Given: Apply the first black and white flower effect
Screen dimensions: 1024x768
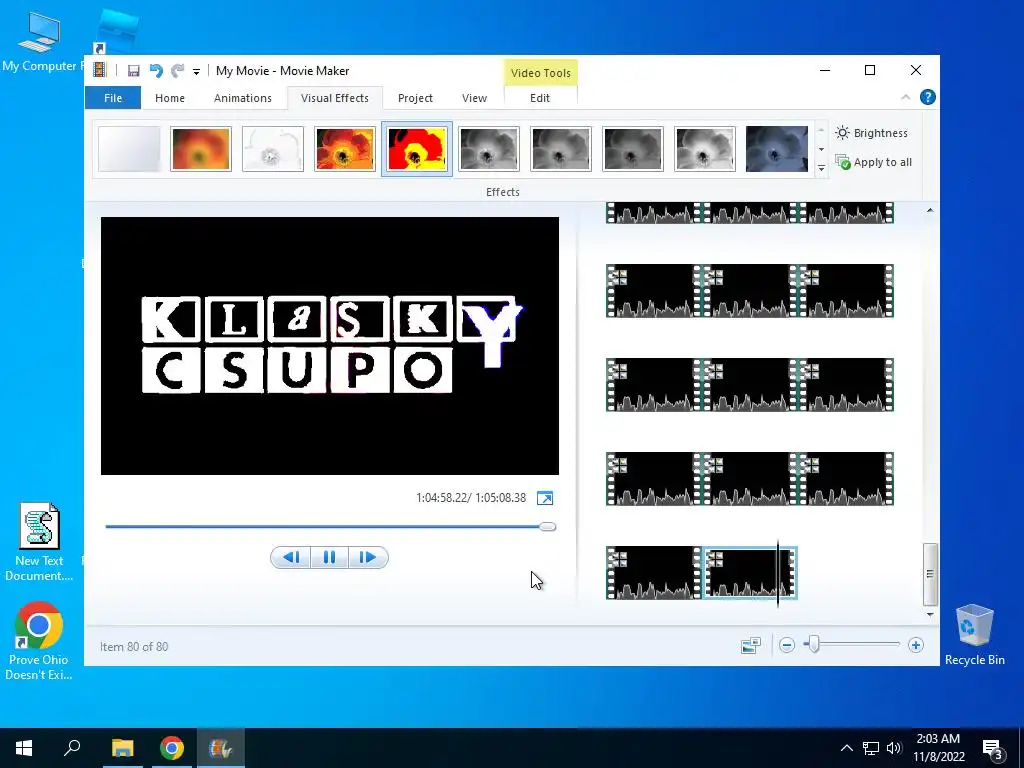Looking at the screenshot, I should (489, 149).
